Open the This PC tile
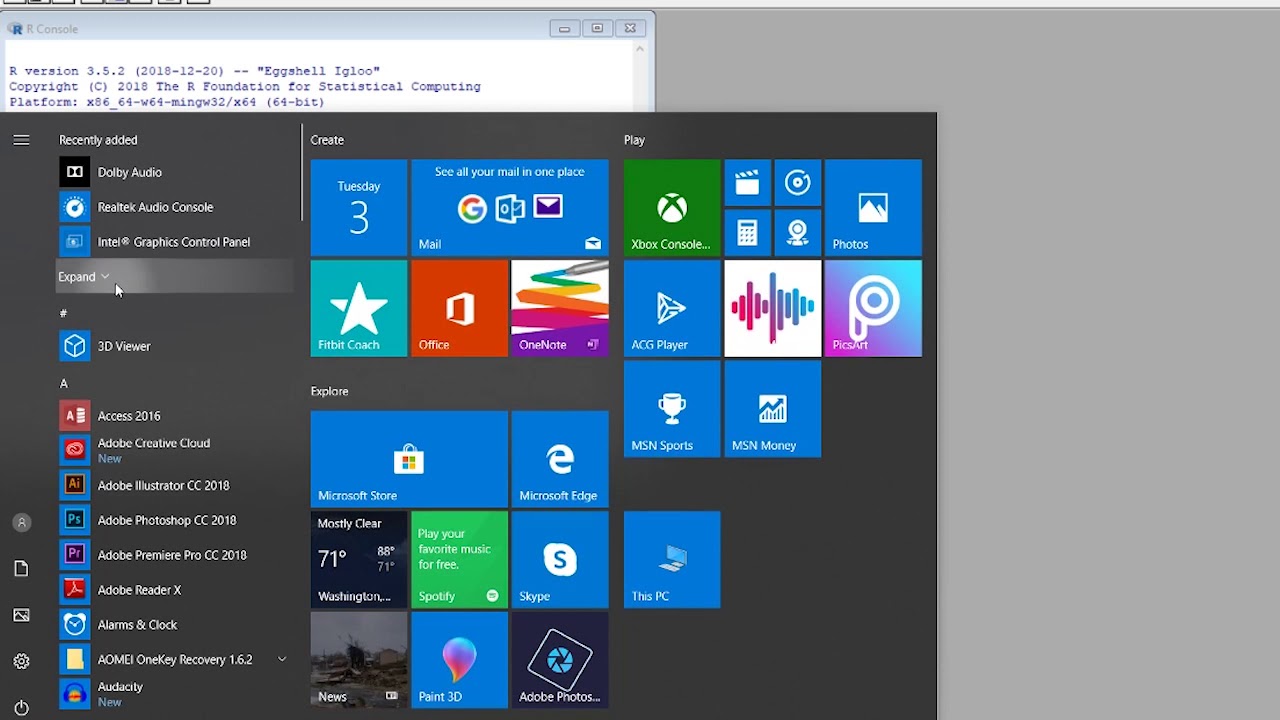 [x=672, y=560]
